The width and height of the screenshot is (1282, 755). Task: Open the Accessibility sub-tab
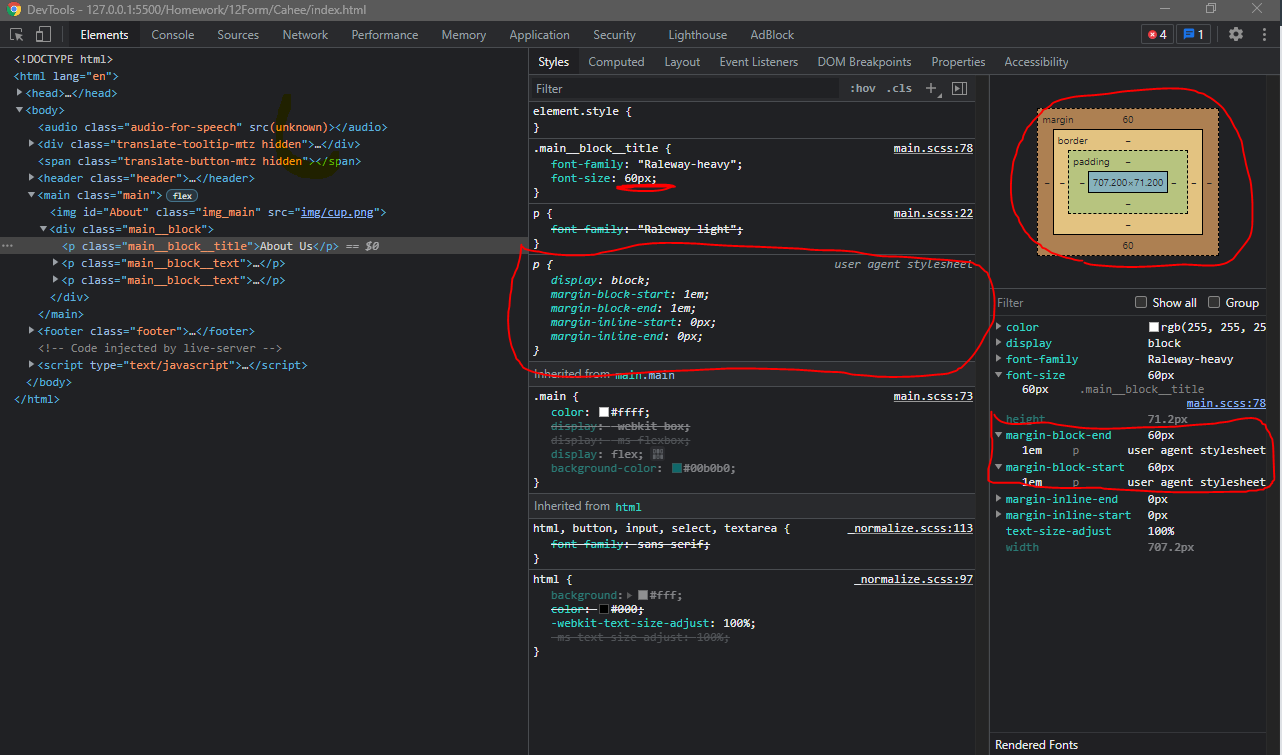[1036, 62]
